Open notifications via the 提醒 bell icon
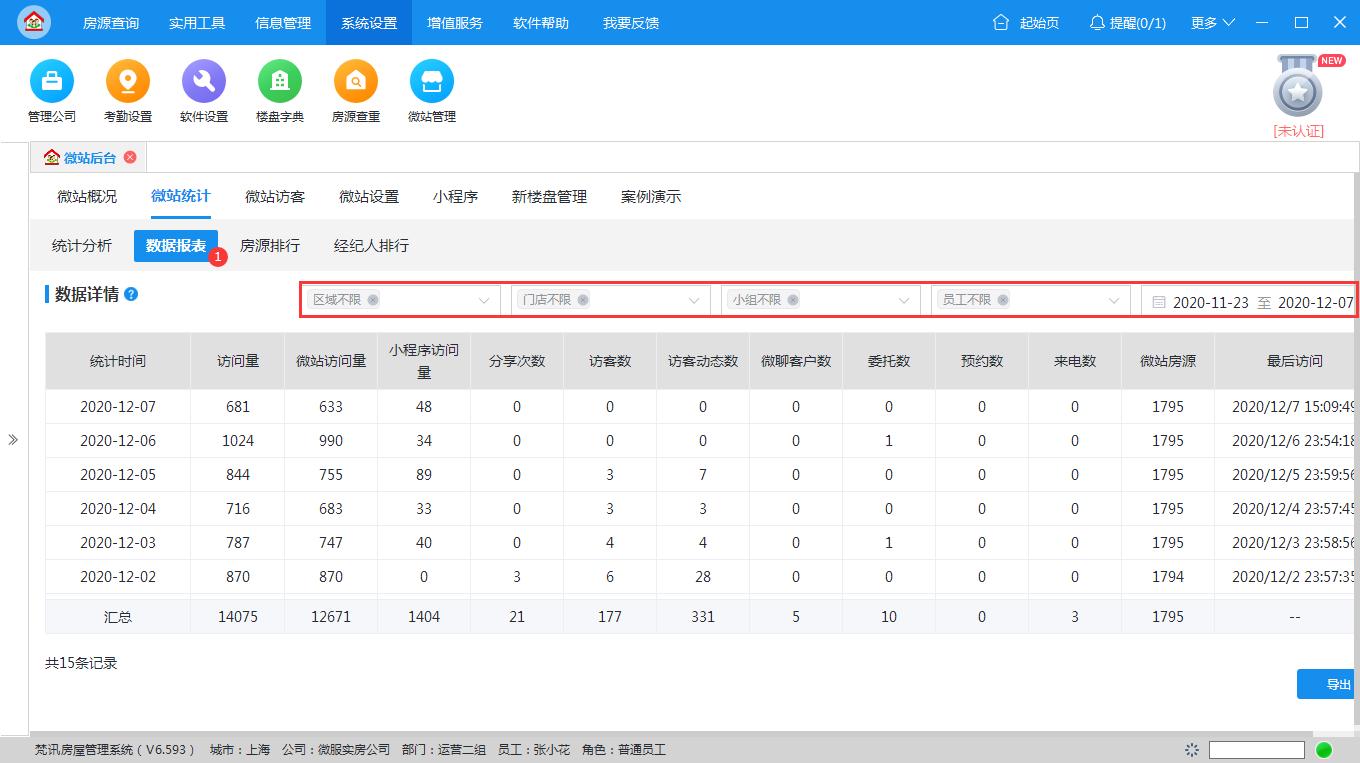1360x763 pixels. click(1097, 22)
